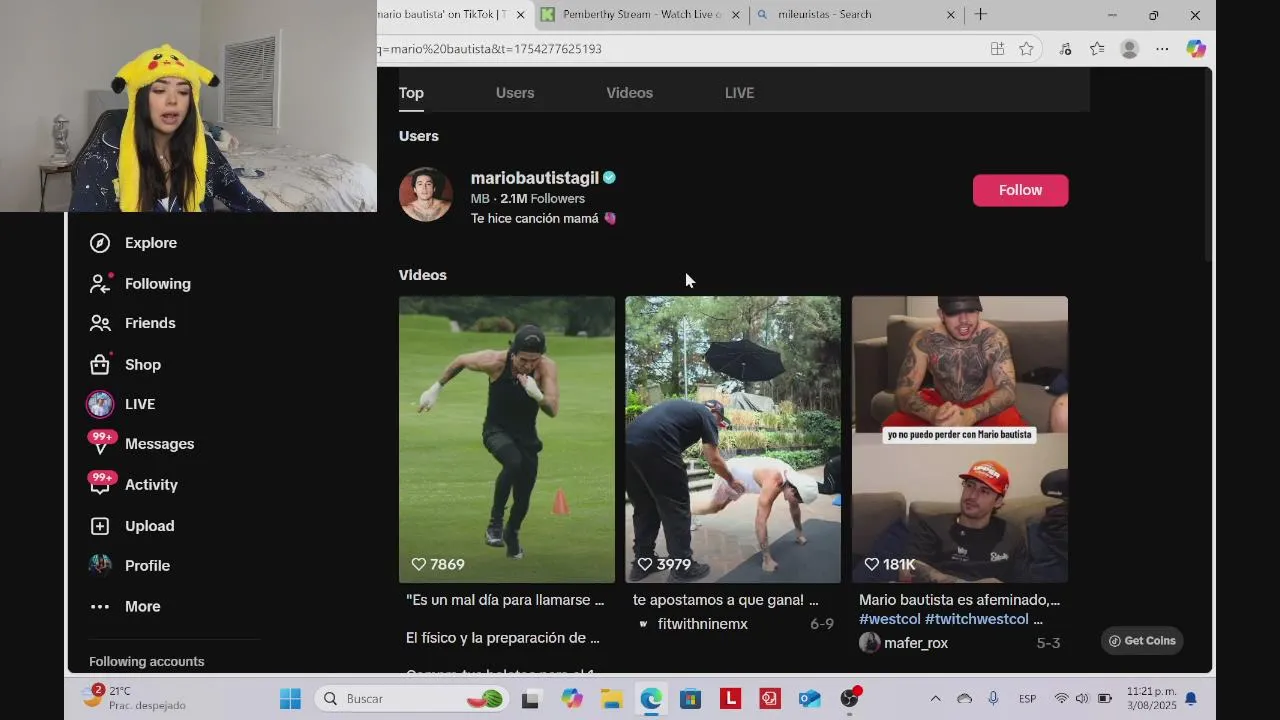Switch to the LIVE search tab

coord(739,93)
